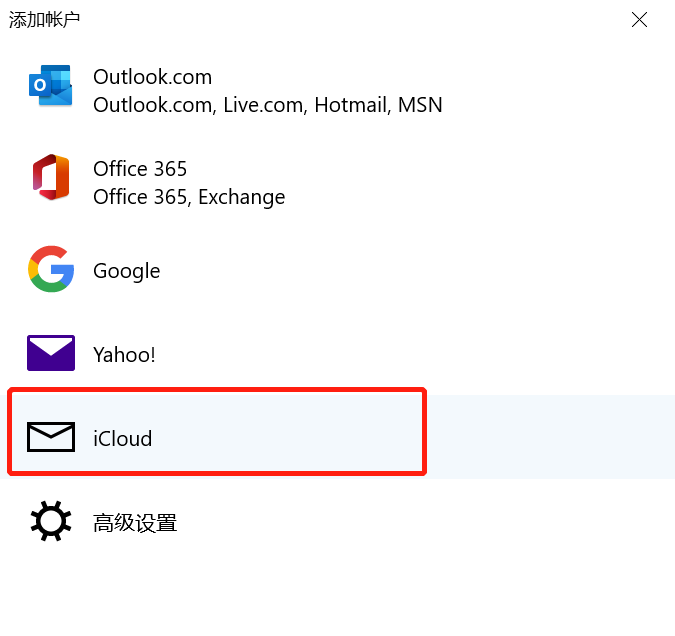Click the advanced settings gear icon

[x=51, y=521]
